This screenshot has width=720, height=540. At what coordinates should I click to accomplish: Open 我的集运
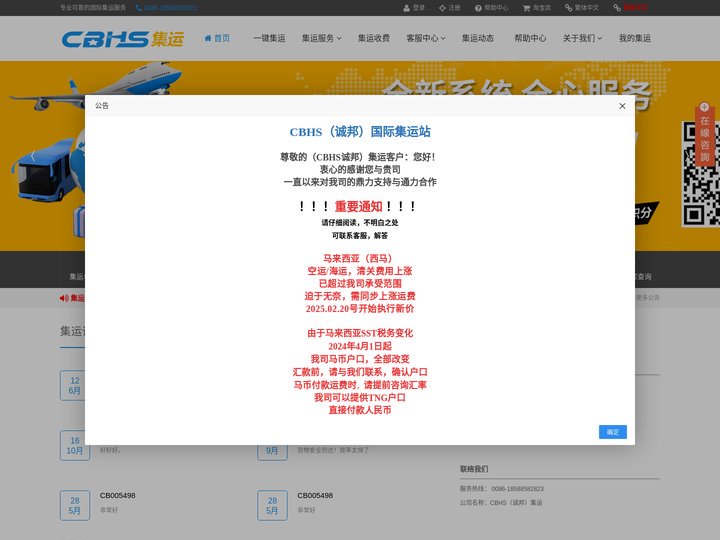635,38
